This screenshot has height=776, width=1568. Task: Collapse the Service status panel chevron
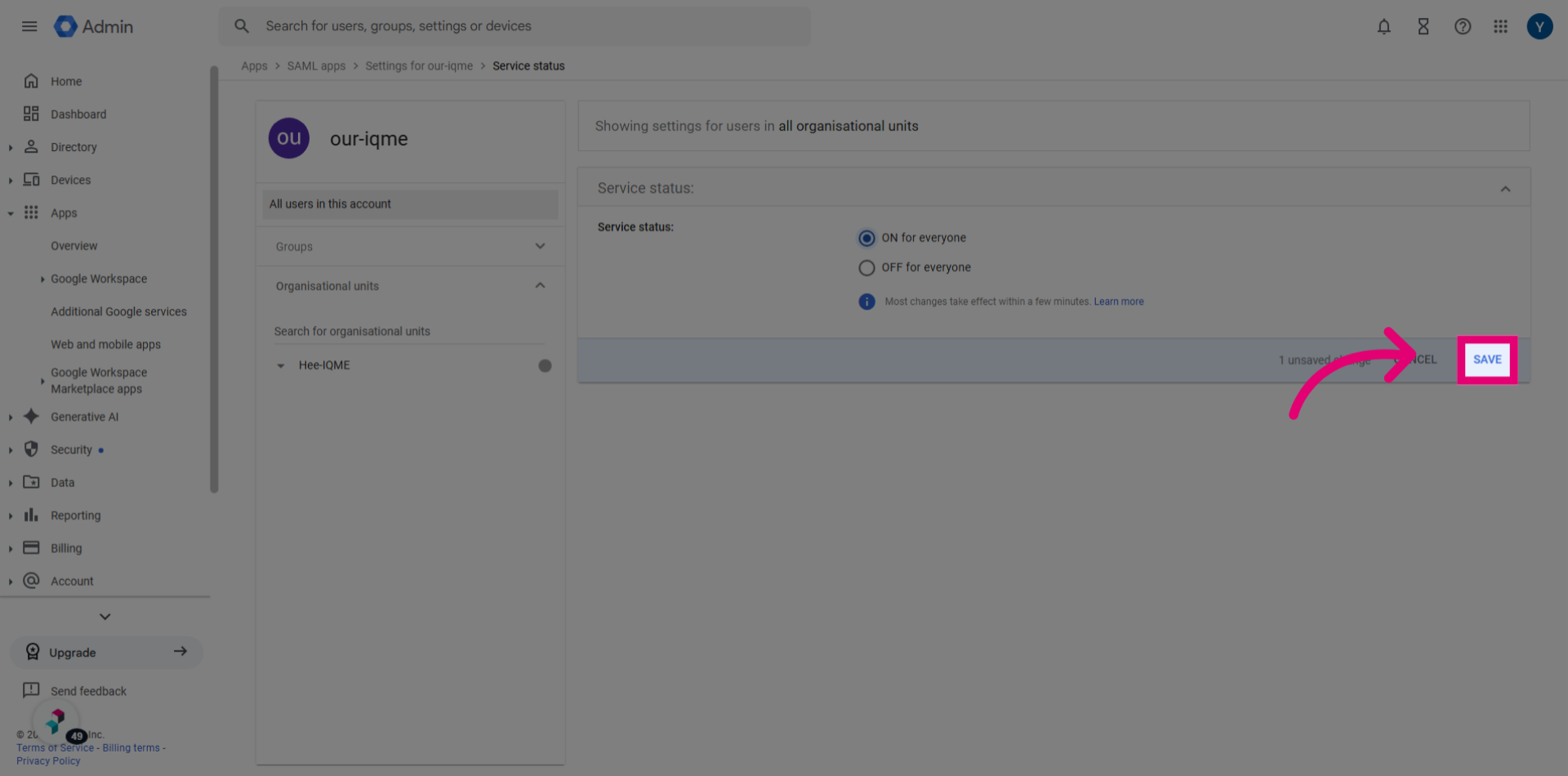[1505, 189]
